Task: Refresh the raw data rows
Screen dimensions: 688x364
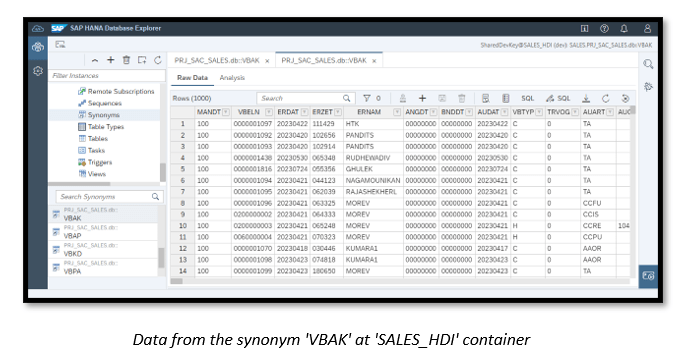Action: [x=606, y=98]
